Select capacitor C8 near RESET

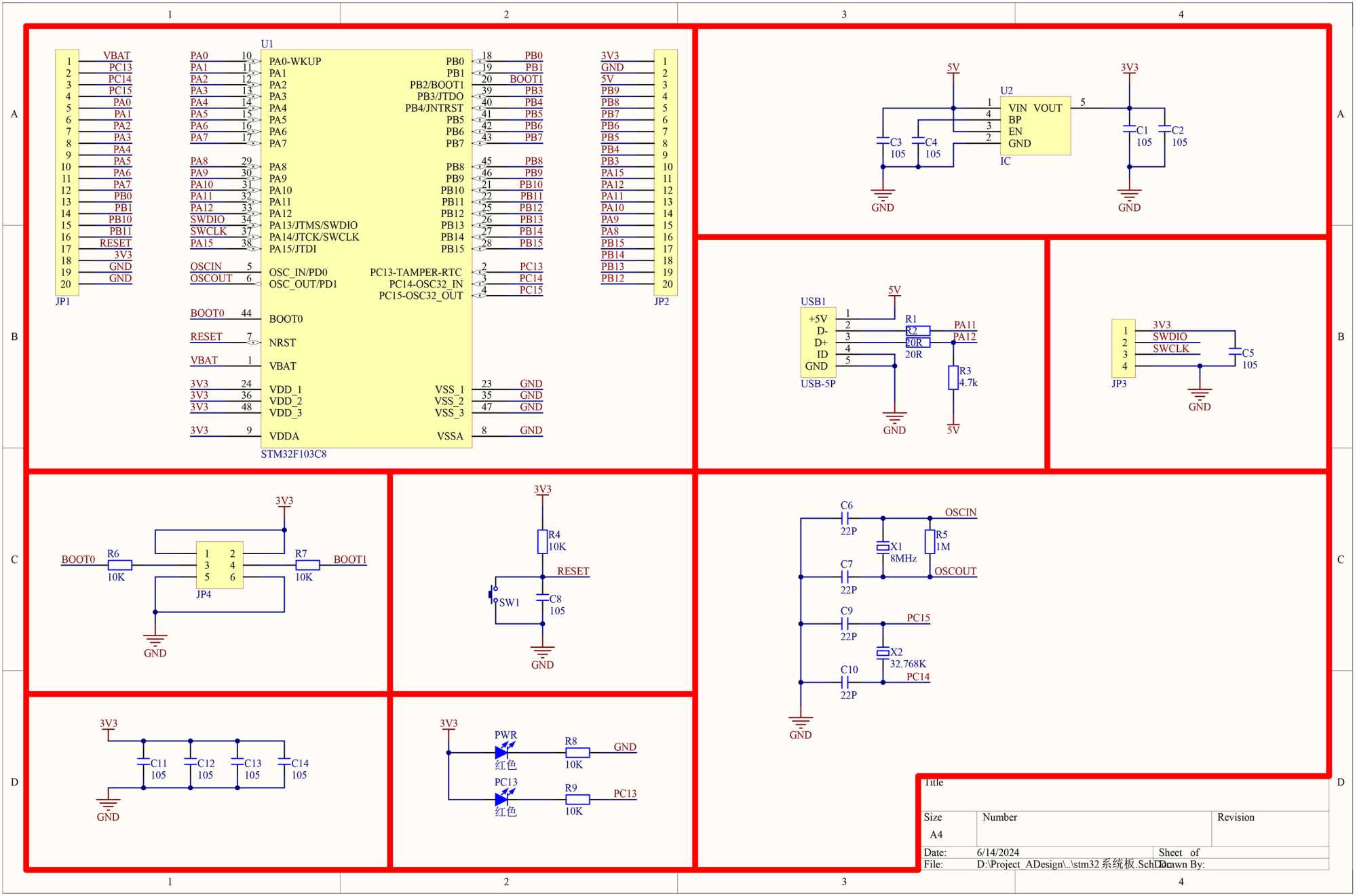pos(542,598)
